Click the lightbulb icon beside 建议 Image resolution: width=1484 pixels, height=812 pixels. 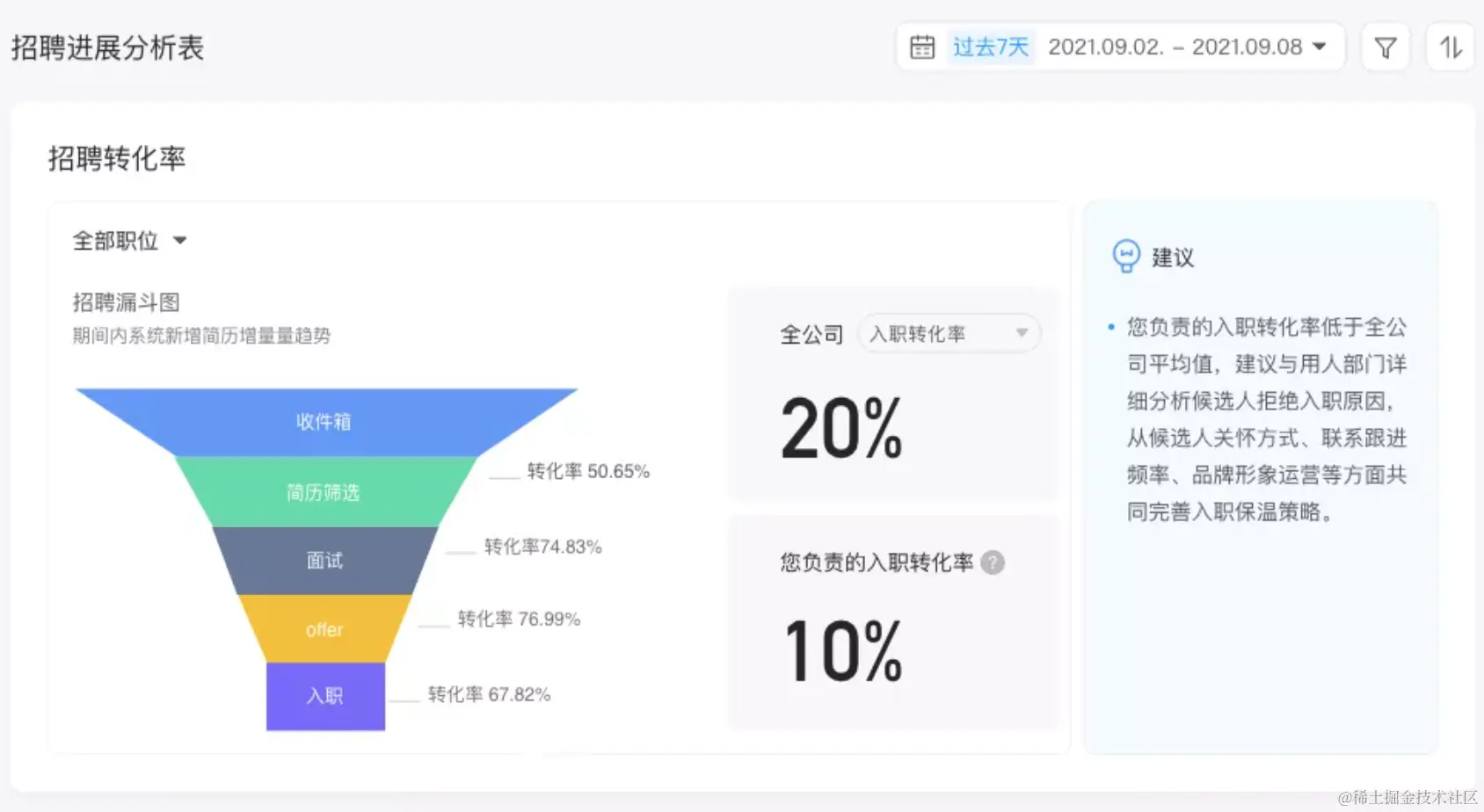point(1125,256)
